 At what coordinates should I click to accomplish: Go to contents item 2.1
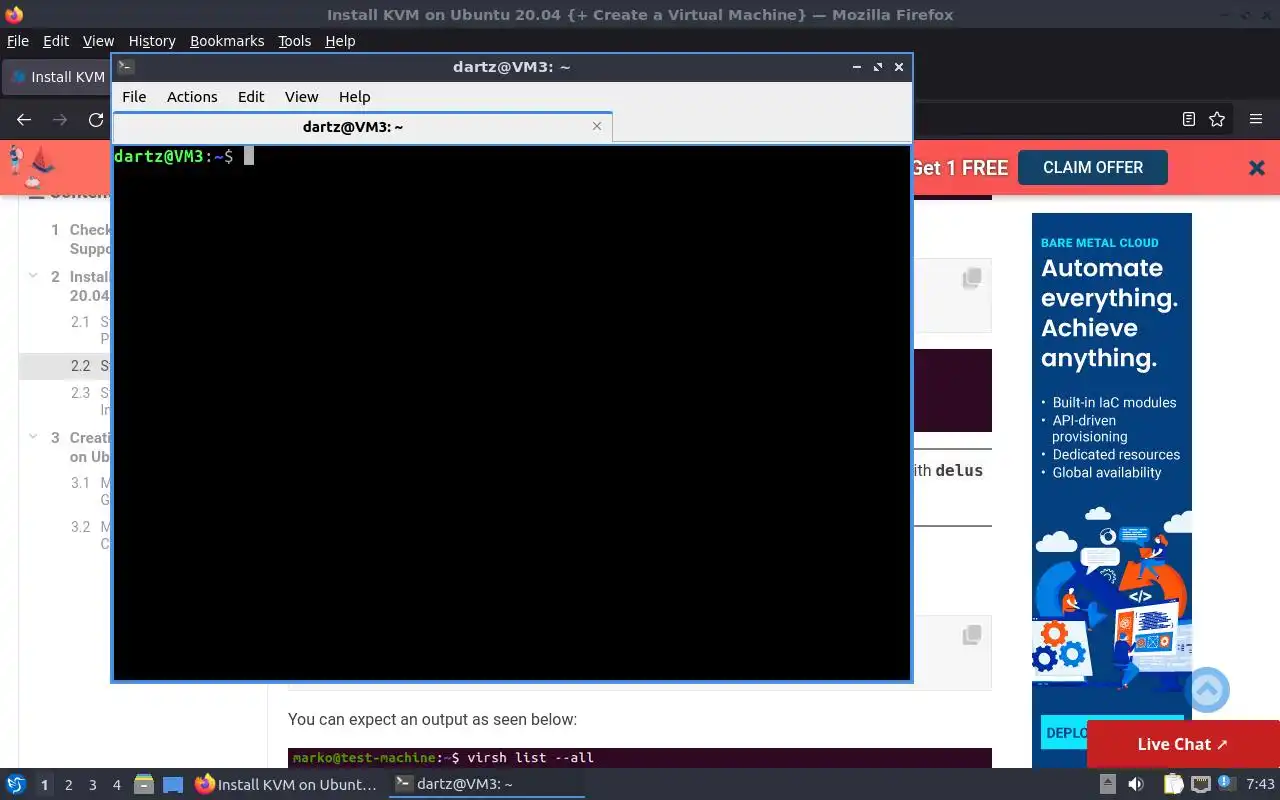click(90, 330)
